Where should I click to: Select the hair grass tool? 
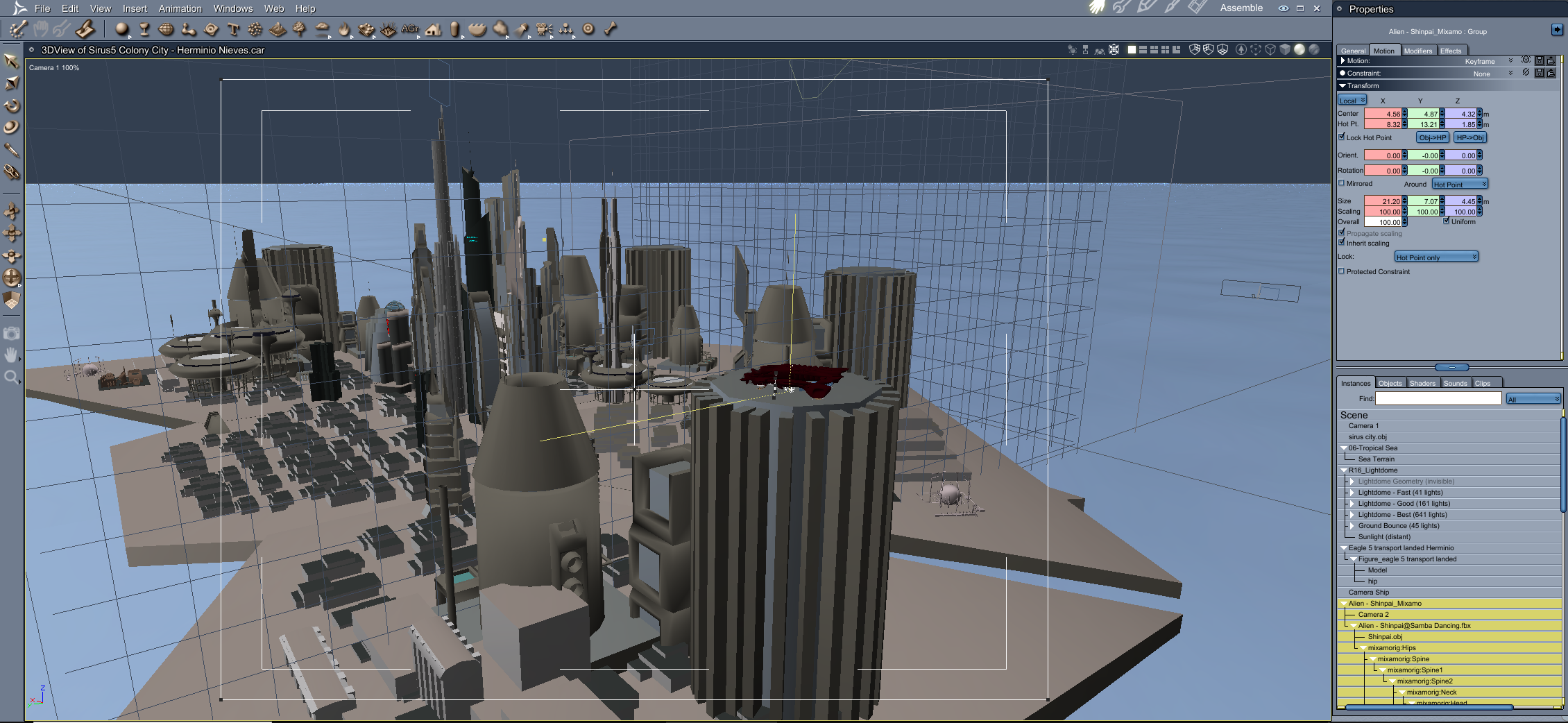pyautogui.click(x=389, y=29)
